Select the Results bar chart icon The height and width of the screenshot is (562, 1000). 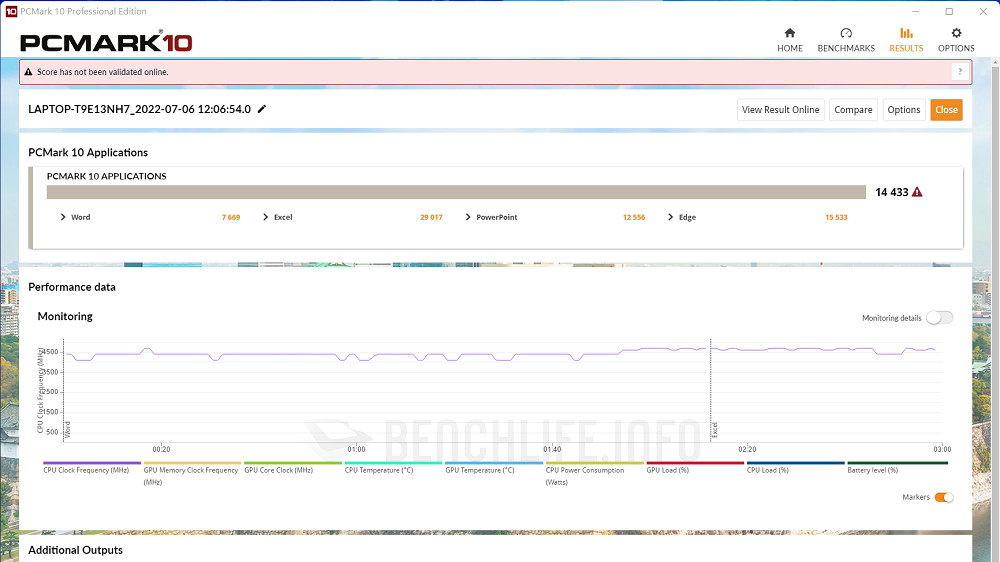point(906,33)
